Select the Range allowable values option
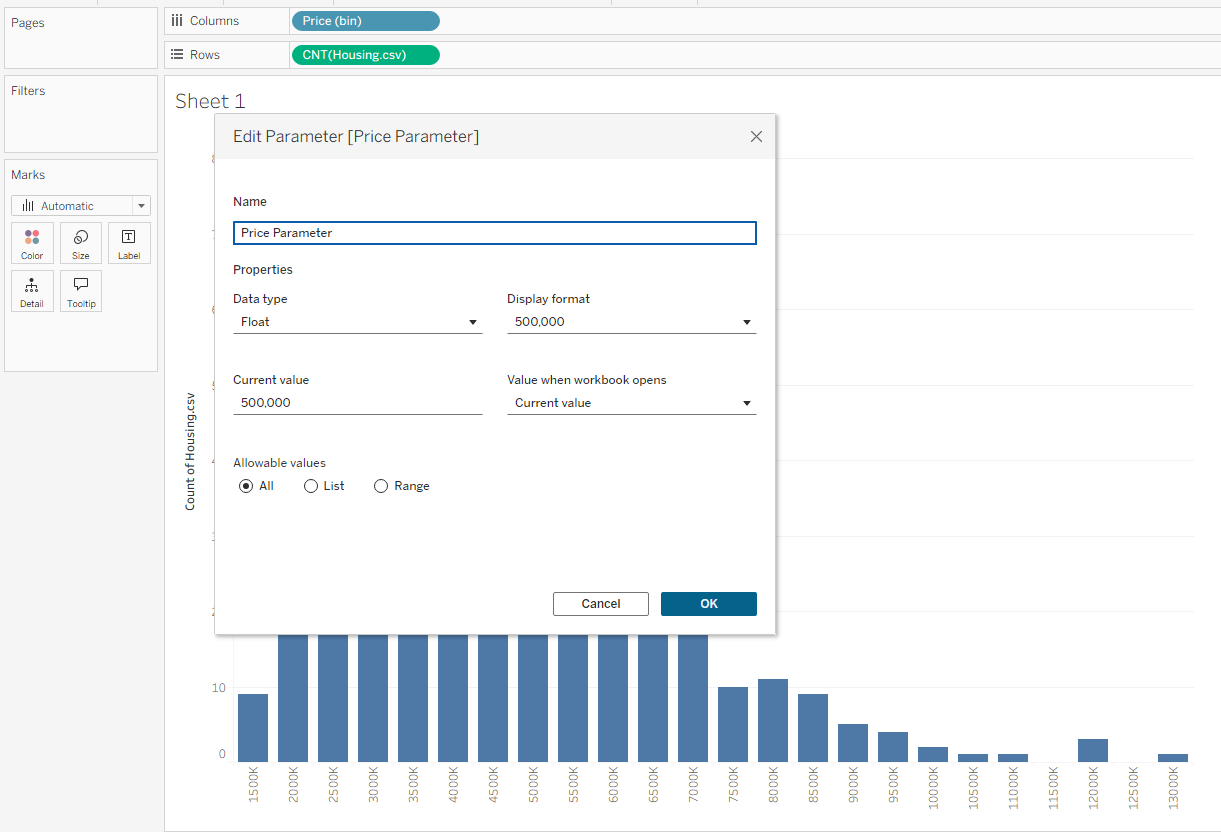 pos(381,486)
